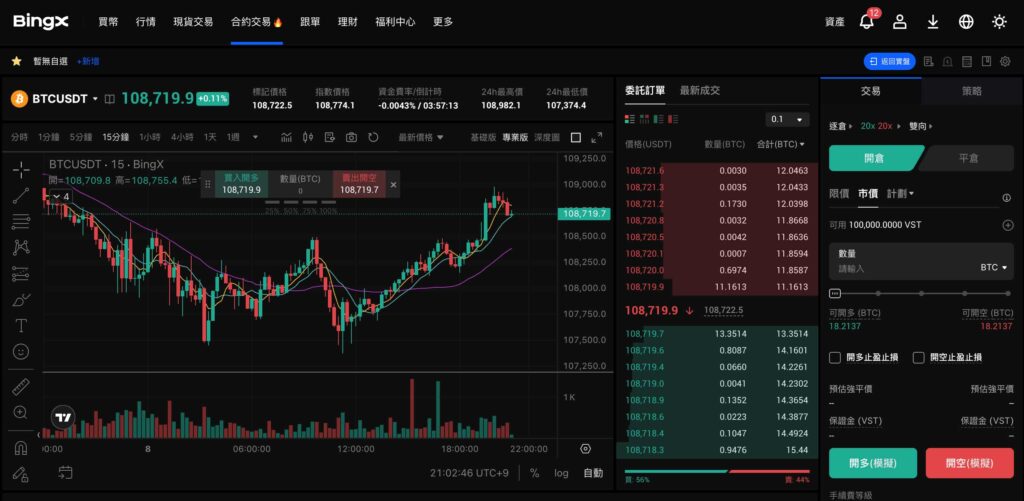This screenshot has width=1024, height=501.
Task: Select the 1小時 timeframe
Action: [149, 137]
